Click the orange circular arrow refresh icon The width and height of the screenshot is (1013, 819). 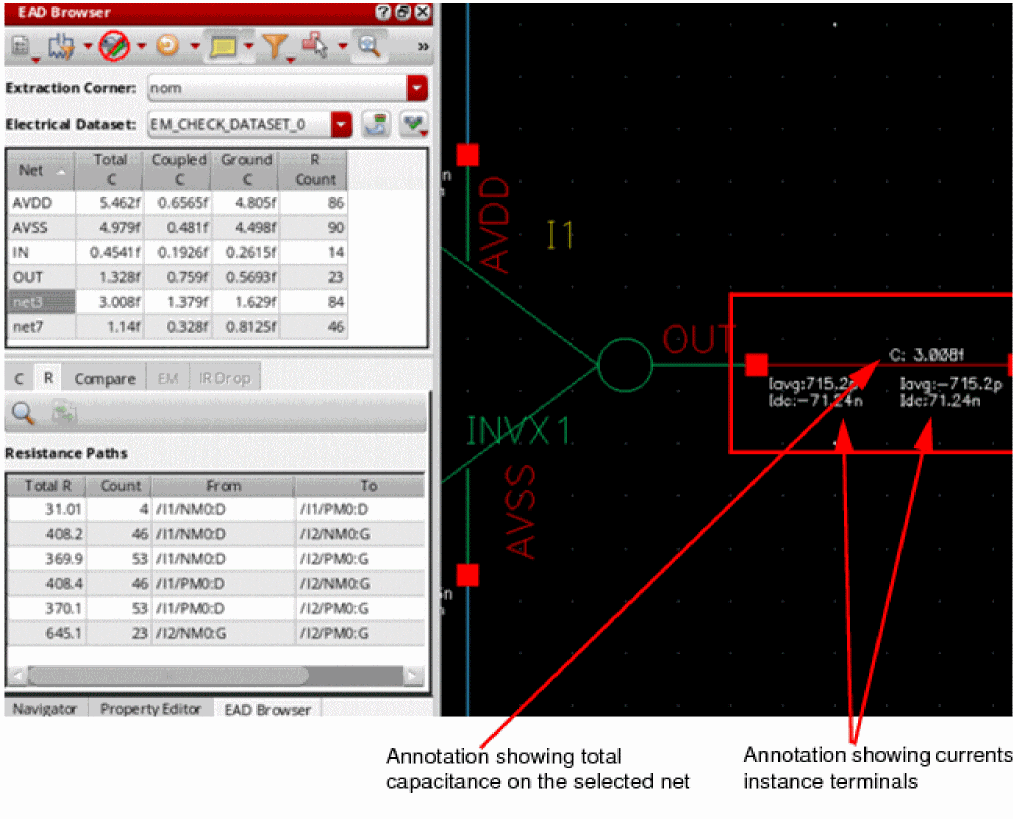click(167, 46)
